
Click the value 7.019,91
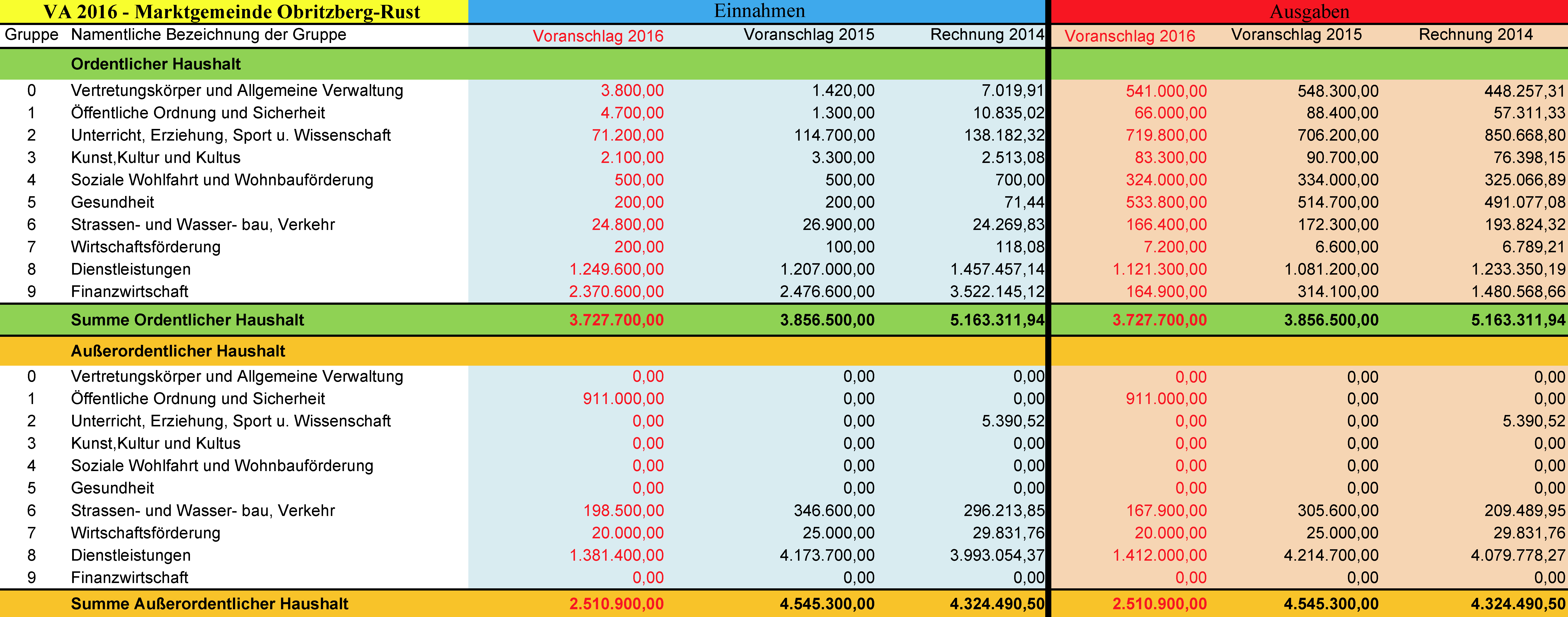(x=1013, y=91)
